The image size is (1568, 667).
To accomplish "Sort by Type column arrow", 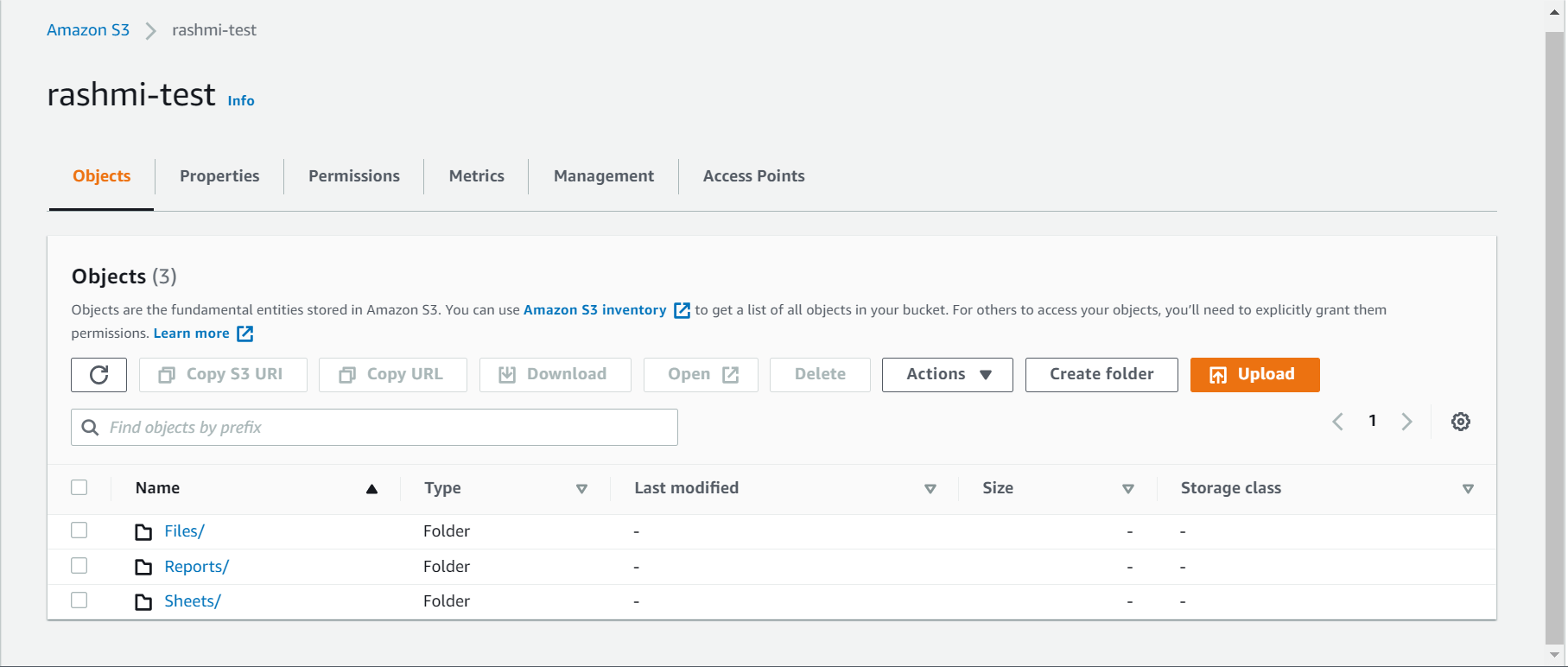I will tap(581, 489).
